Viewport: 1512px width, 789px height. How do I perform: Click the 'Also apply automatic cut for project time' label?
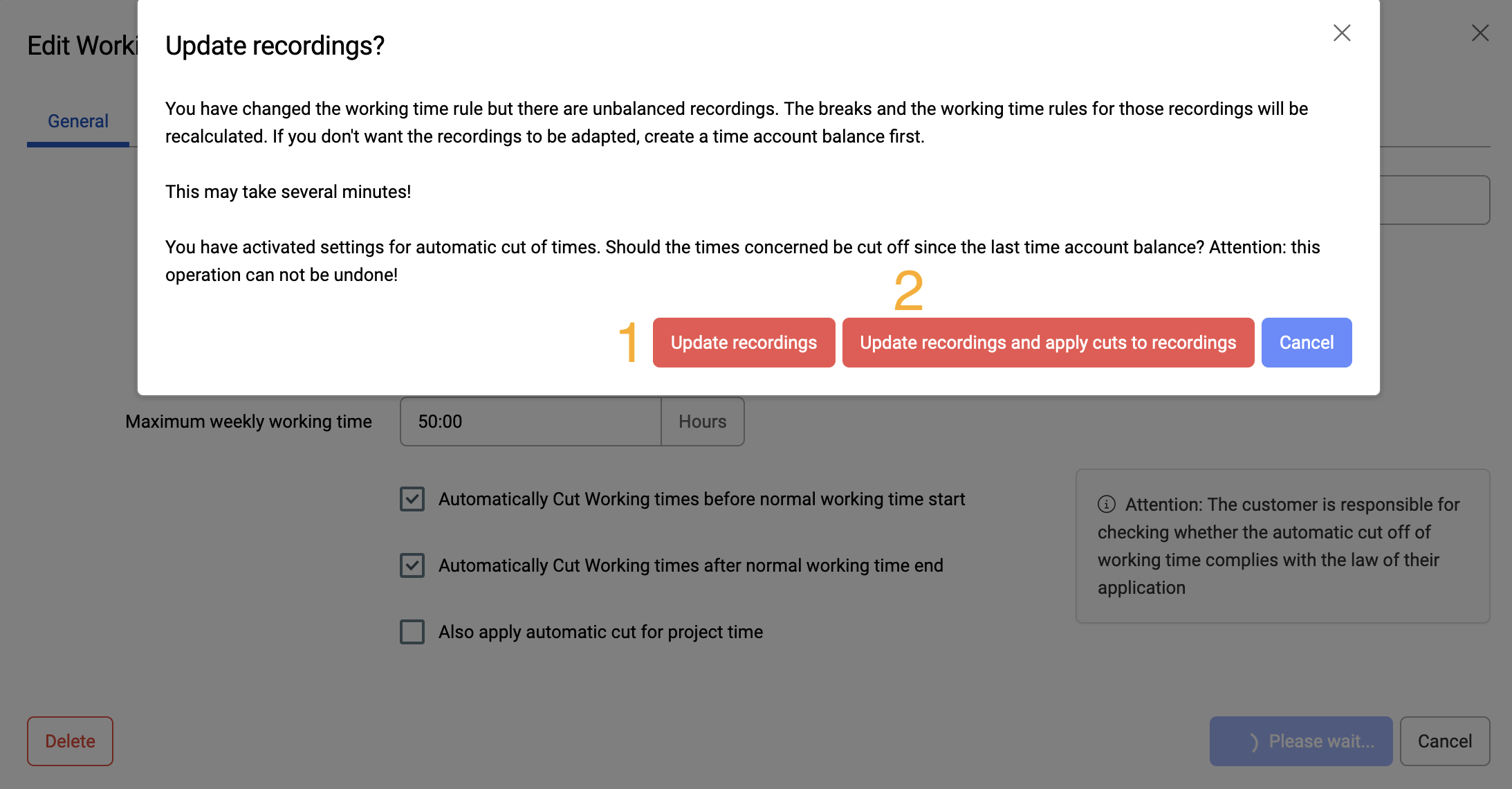[x=600, y=632]
